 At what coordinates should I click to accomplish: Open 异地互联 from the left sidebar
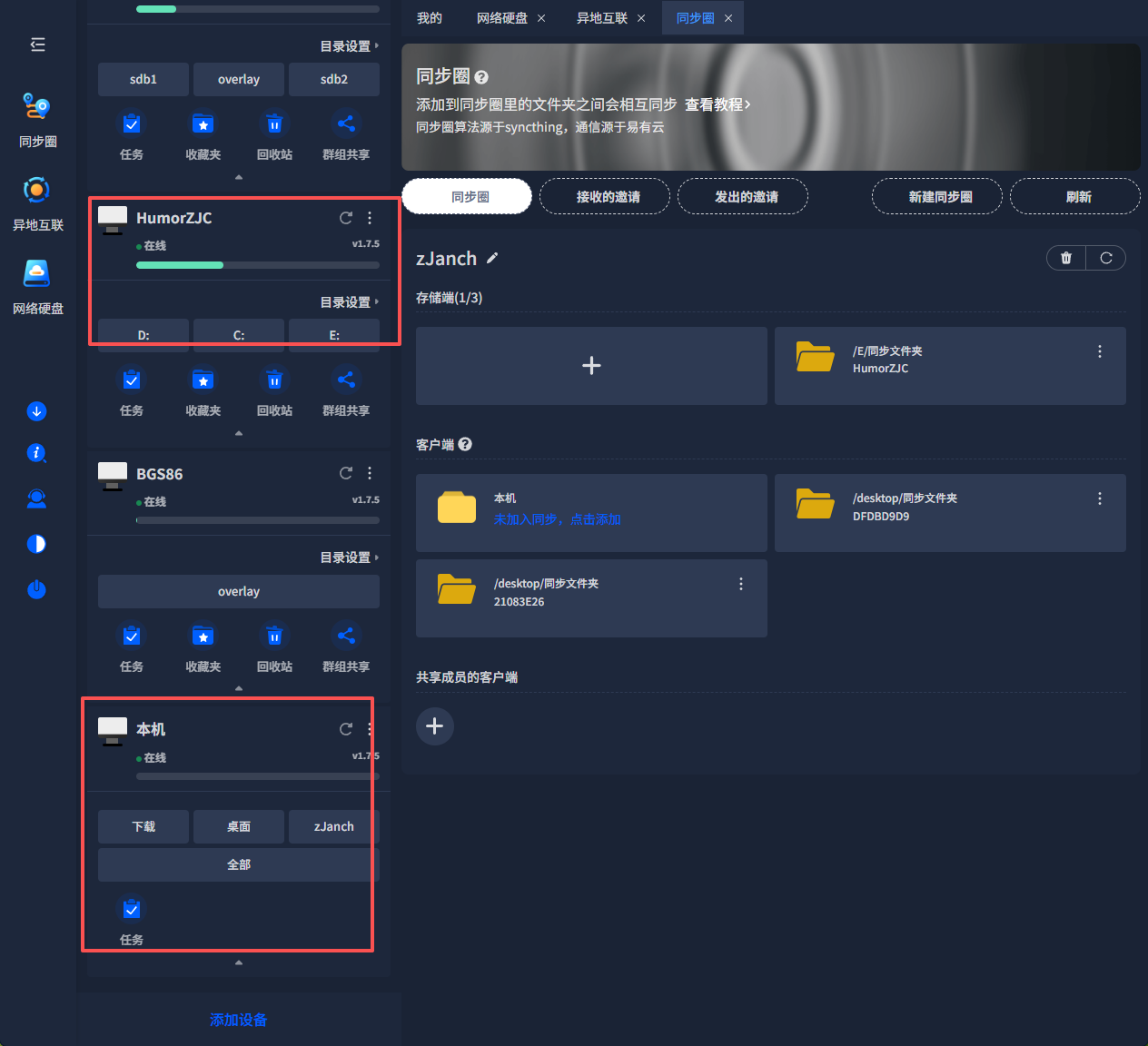pos(37,202)
